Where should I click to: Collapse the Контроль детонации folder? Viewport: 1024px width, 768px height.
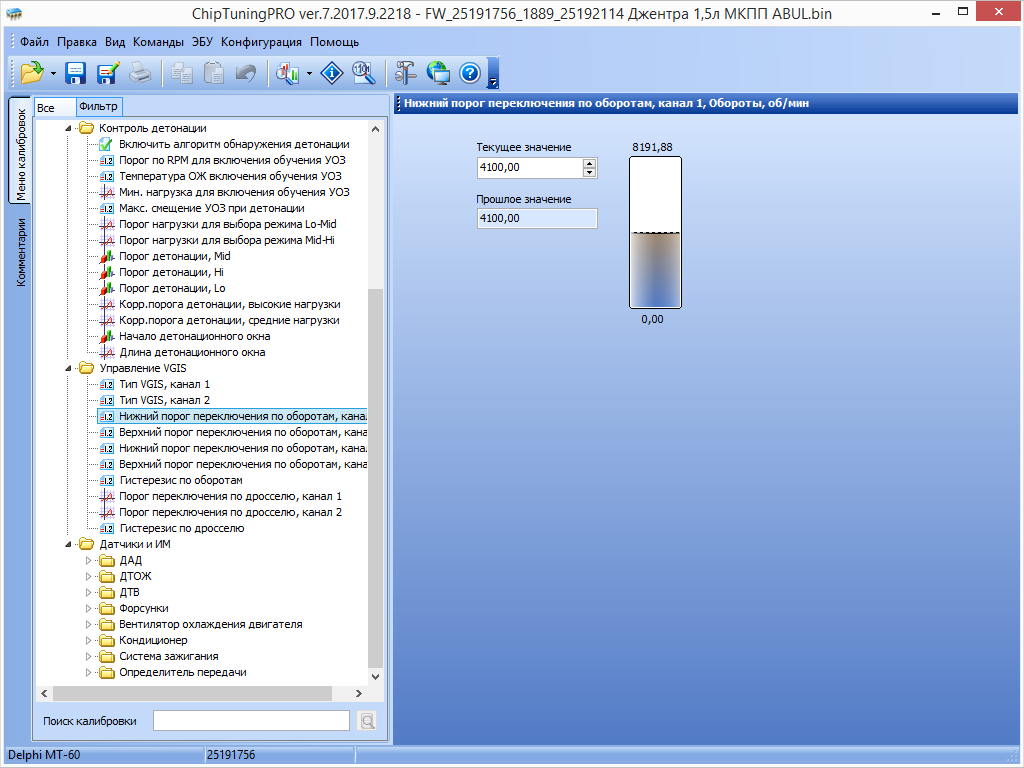68,129
